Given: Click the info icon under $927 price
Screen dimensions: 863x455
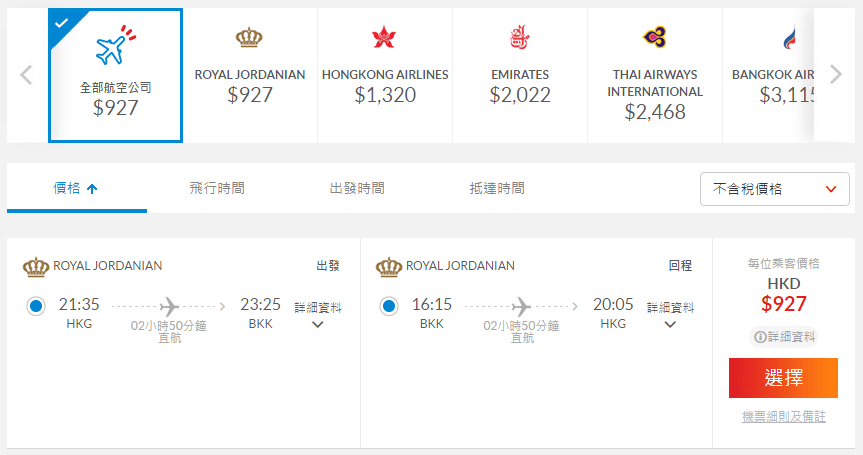Looking at the screenshot, I should (x=761, y=337).
